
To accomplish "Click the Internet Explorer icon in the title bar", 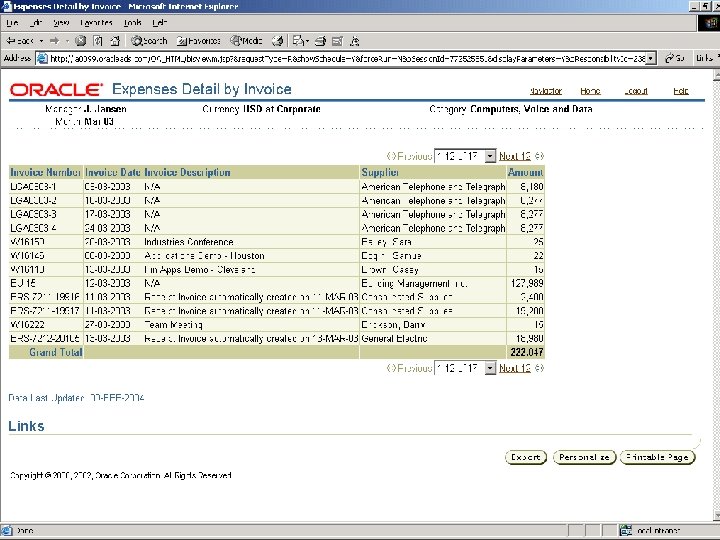I will pyautogui.click(x=6, y=6).
